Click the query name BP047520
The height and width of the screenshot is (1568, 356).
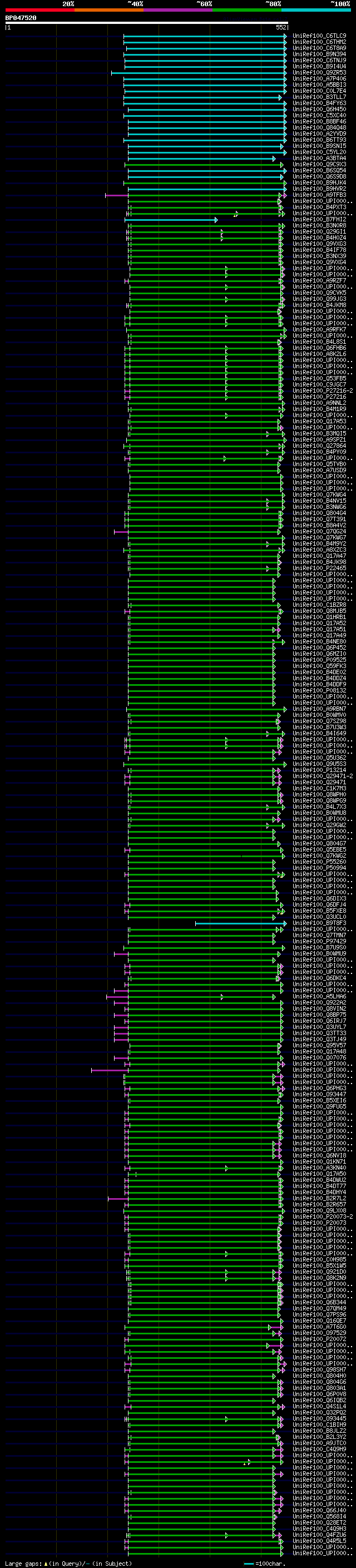click(x=21, y=18)
